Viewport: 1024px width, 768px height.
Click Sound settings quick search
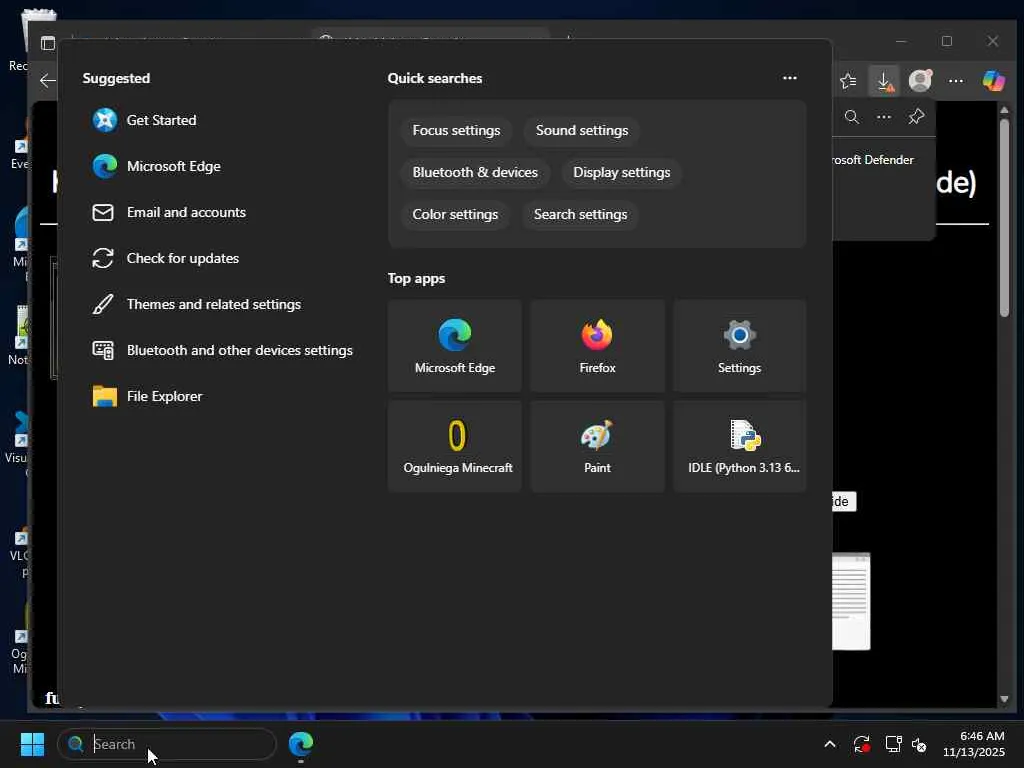tap(582, 131)
